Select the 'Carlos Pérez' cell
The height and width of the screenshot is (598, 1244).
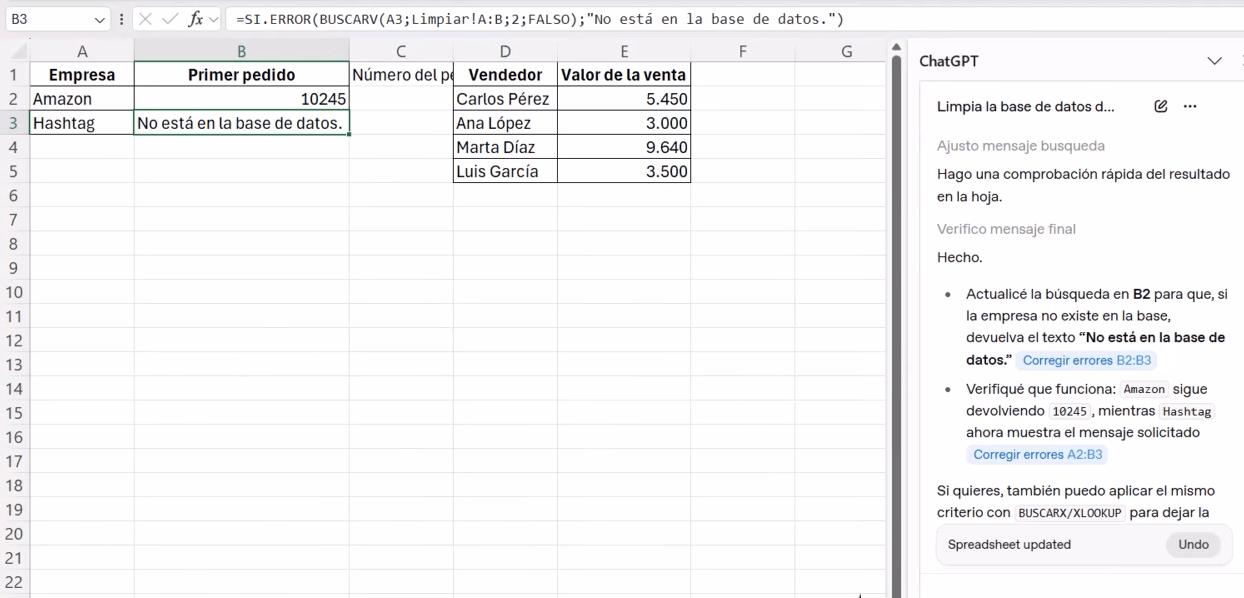tap(505, 99)
